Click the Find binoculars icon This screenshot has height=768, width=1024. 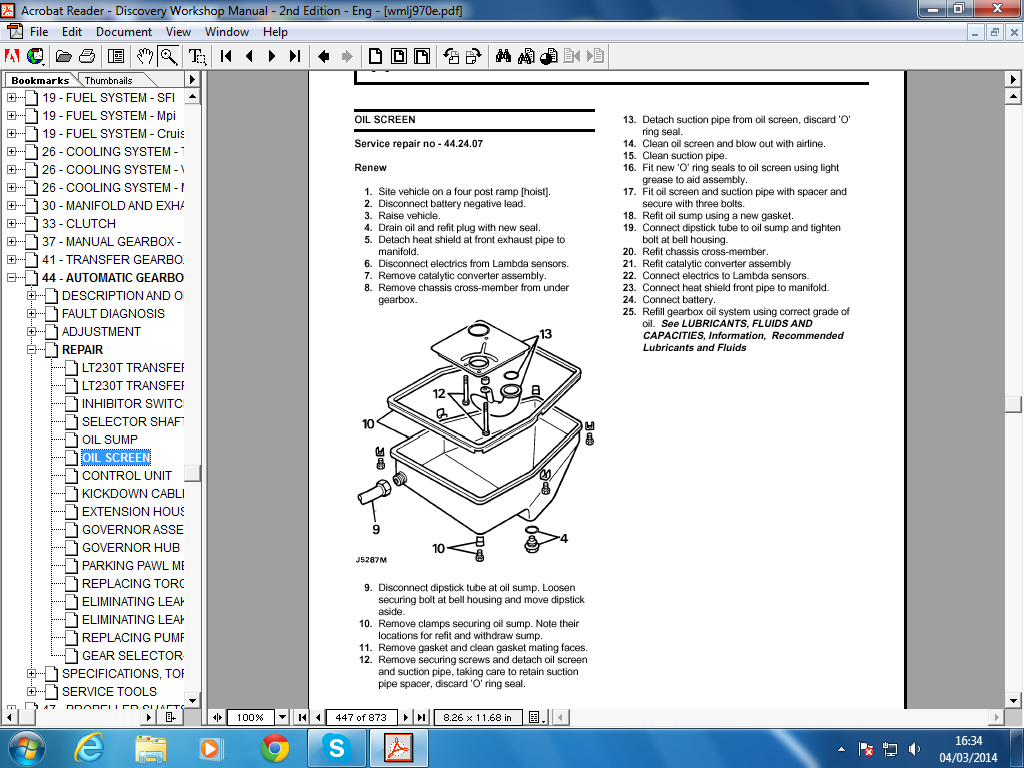coord(503,56)
